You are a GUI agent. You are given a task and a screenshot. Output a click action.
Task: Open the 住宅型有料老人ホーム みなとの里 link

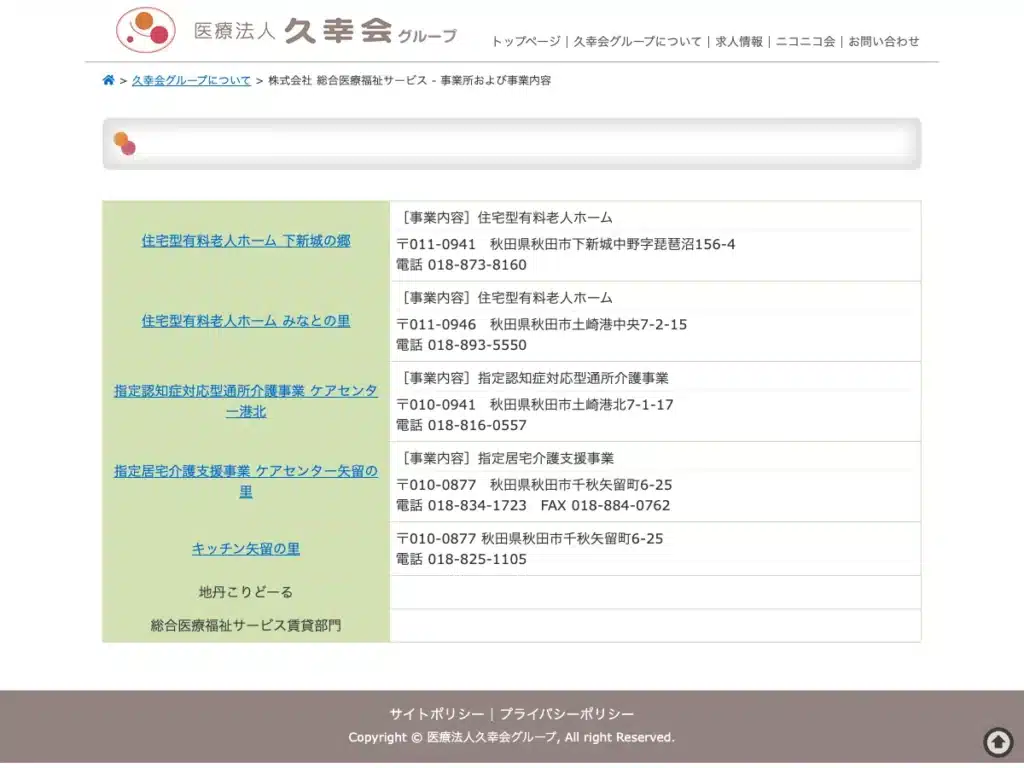click(246, 321)
